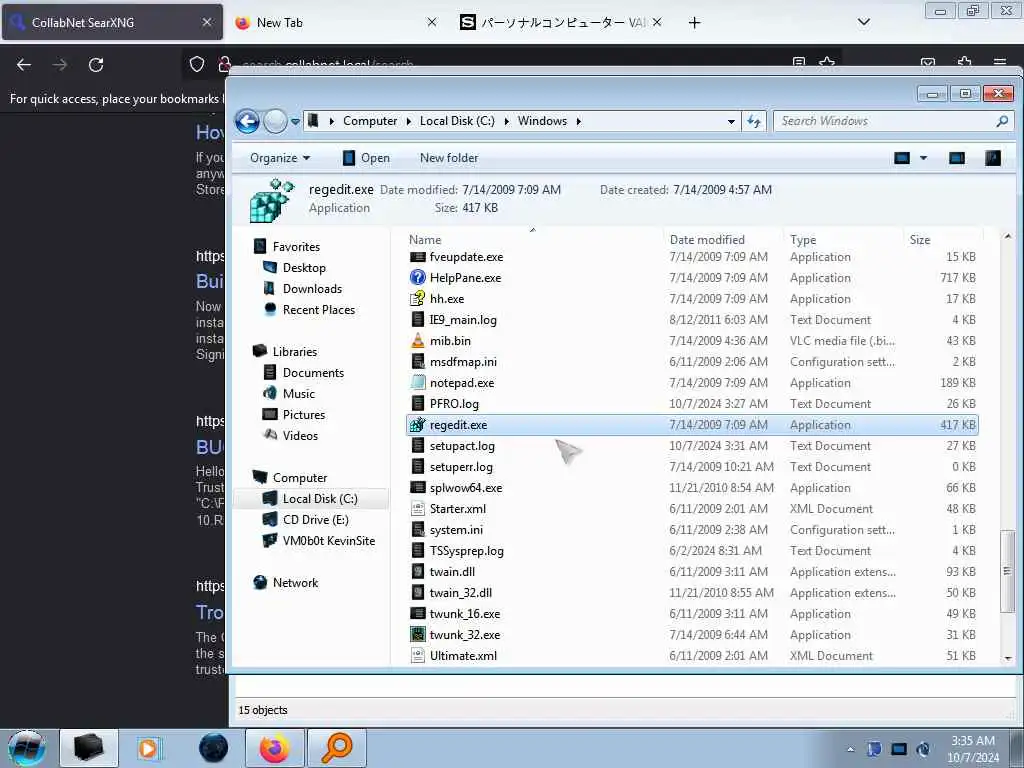Select Computer in the address breadcrumb
The width and height of the screenshot is (1024, 768).
pos(370,121)
